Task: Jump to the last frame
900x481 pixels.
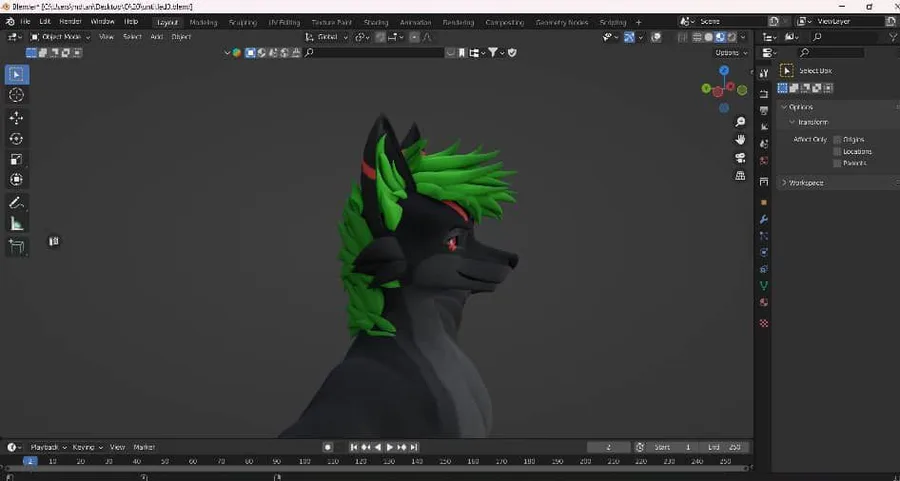Action: tap(414, 447)
